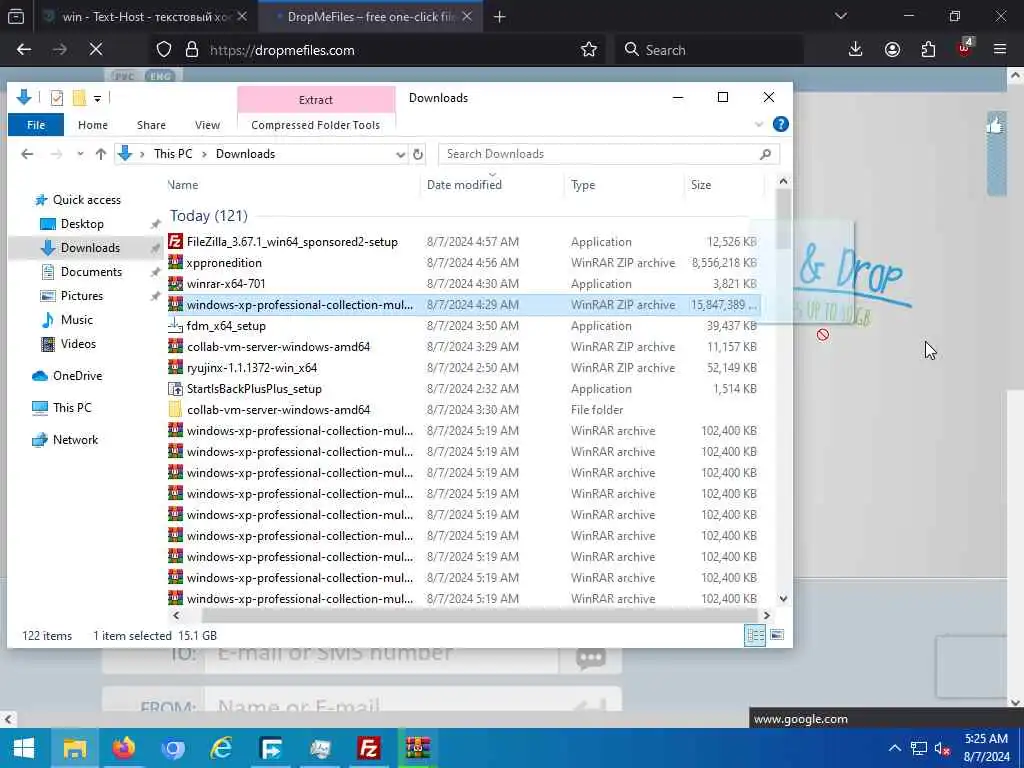
Task: Select the collab-vm-server-windows-amd64 file folder
Action: click(x=463, y=409)
